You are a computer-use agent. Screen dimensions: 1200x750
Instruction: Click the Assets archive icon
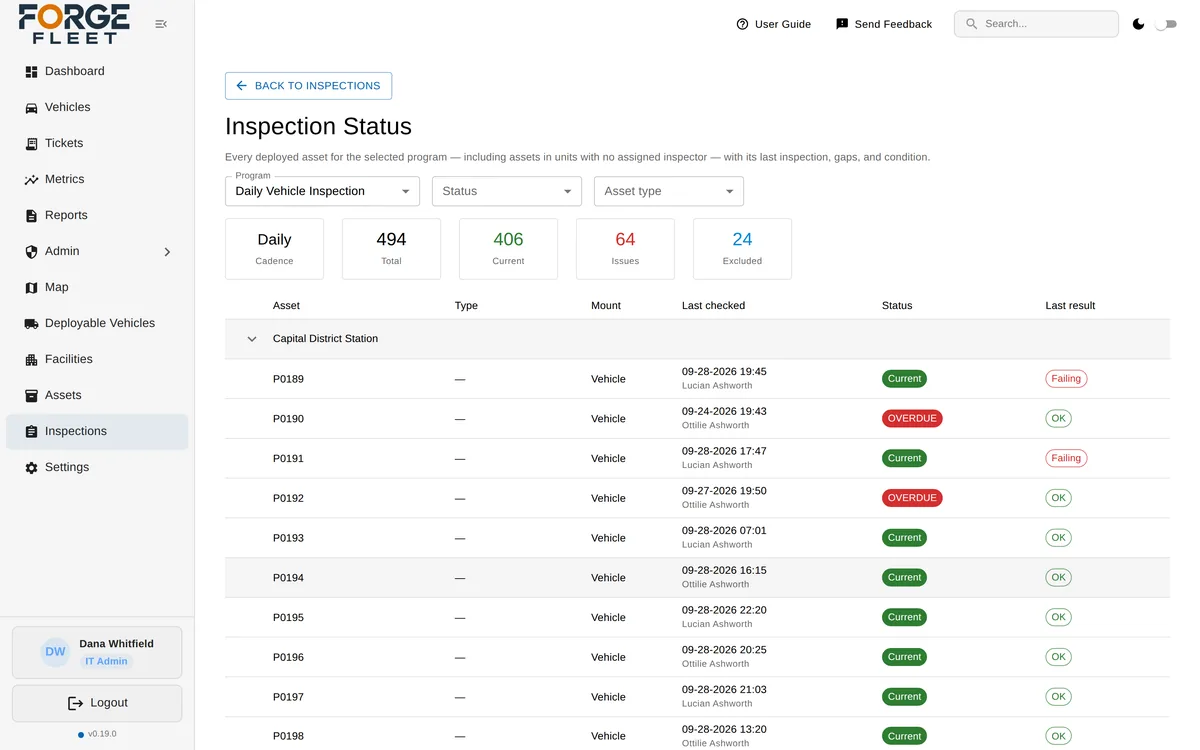point(31,396)
